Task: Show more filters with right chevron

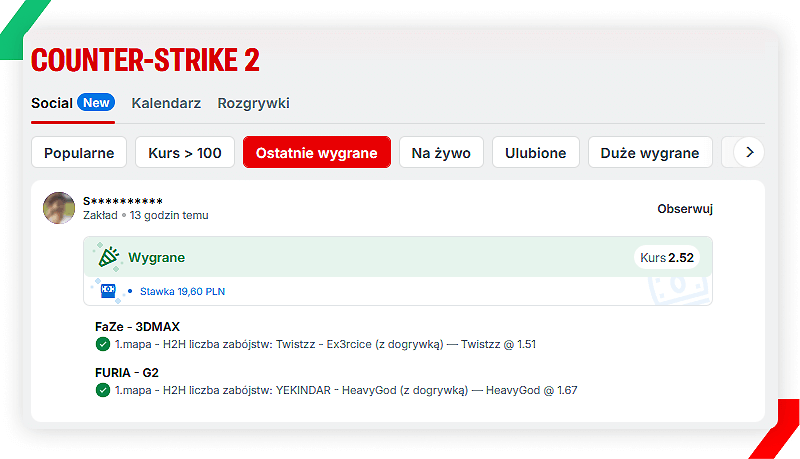Action: point(749,152)
